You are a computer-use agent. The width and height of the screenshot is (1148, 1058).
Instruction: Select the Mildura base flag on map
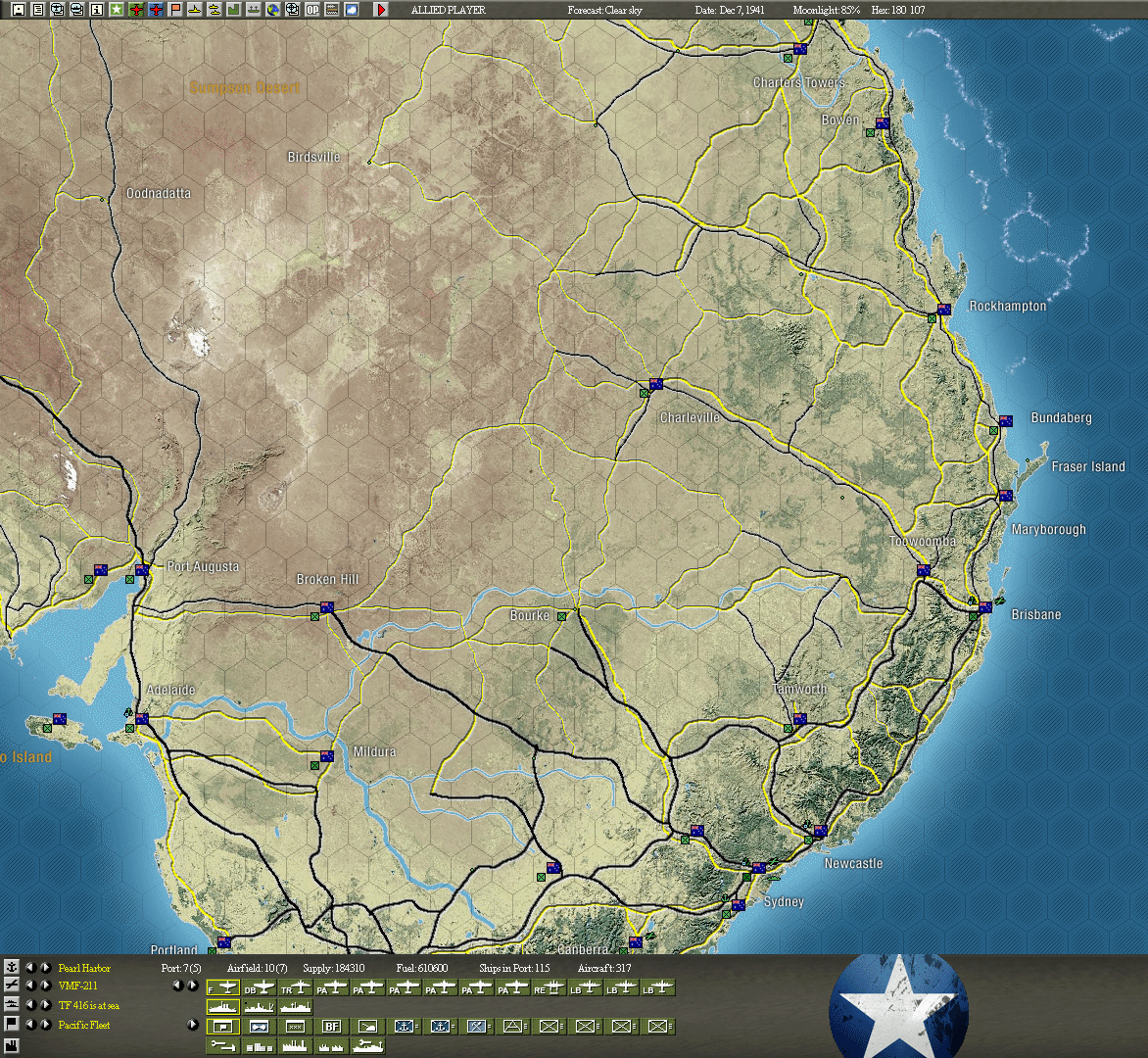click(327, 755)
